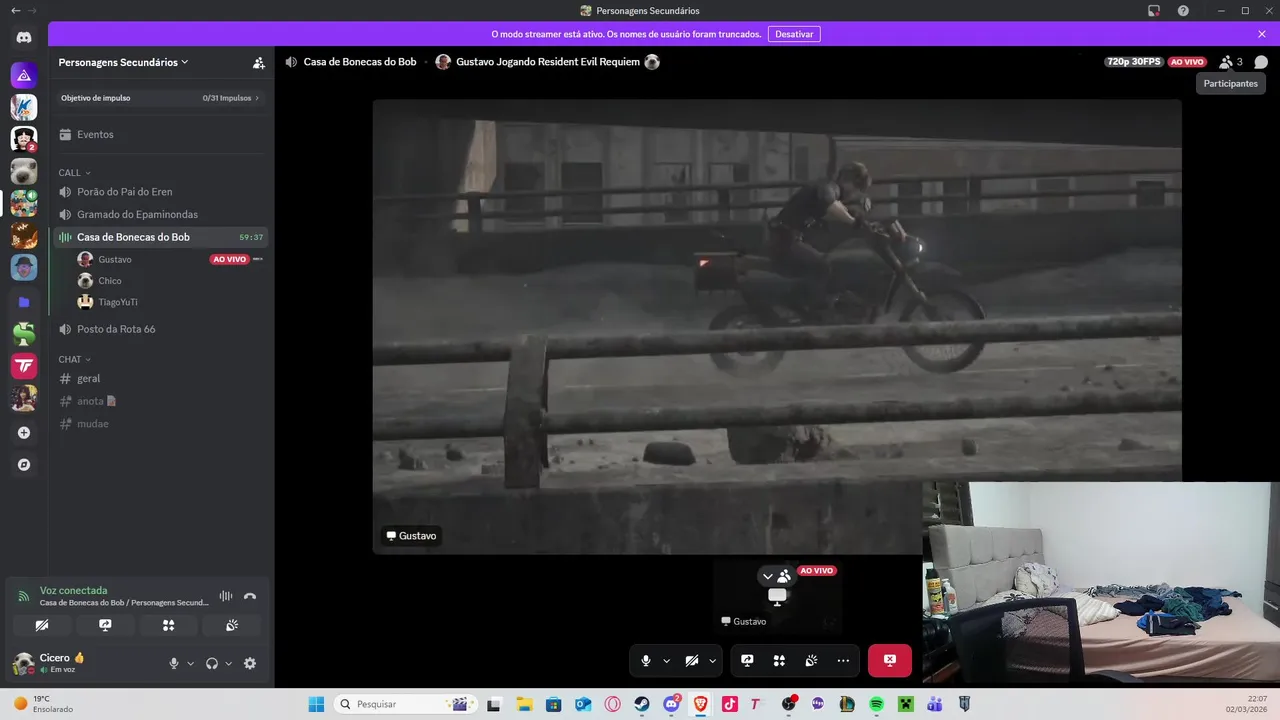Open Objetivo de impulso boost progress

(160, 98)
